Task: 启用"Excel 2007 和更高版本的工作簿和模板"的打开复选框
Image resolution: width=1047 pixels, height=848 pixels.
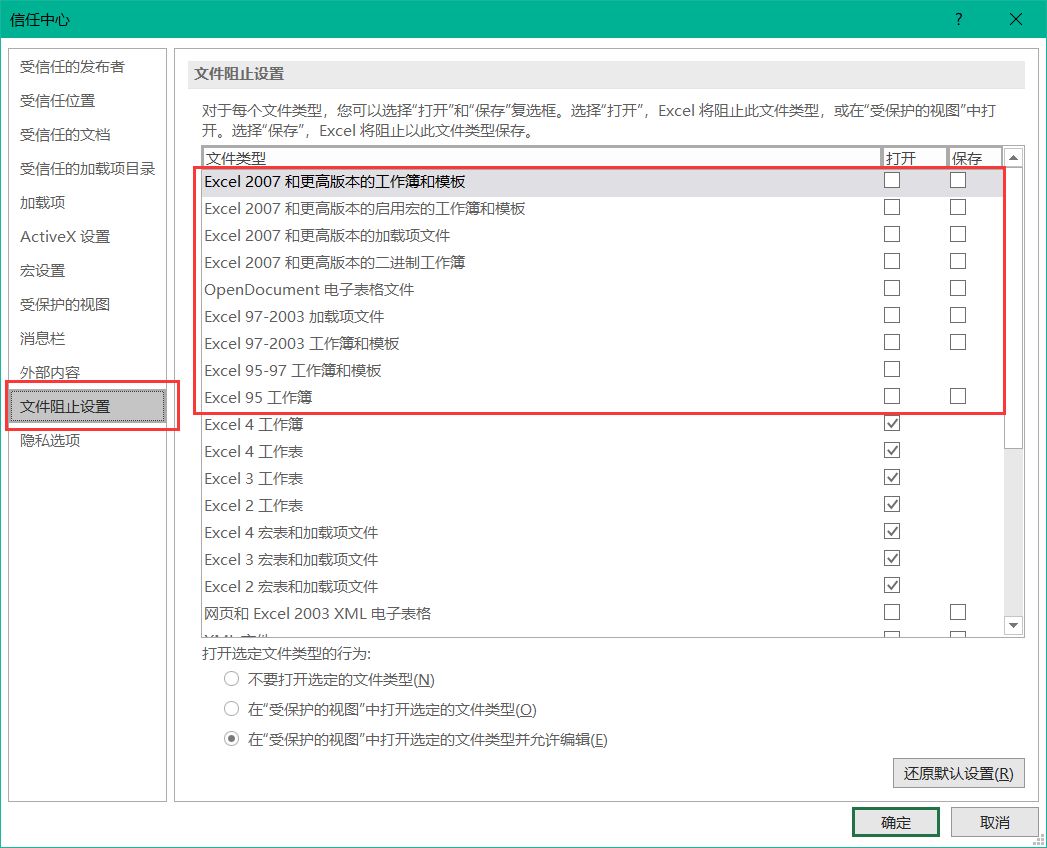Action: click(891, 180)
